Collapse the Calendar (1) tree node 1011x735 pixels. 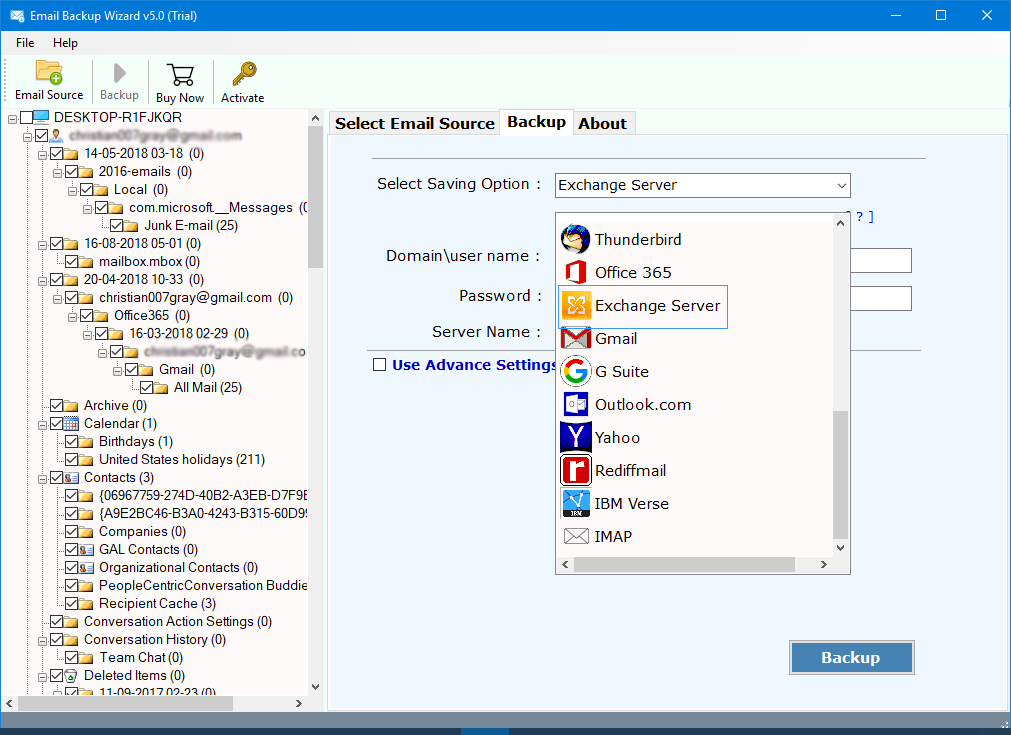pos(43,425)
